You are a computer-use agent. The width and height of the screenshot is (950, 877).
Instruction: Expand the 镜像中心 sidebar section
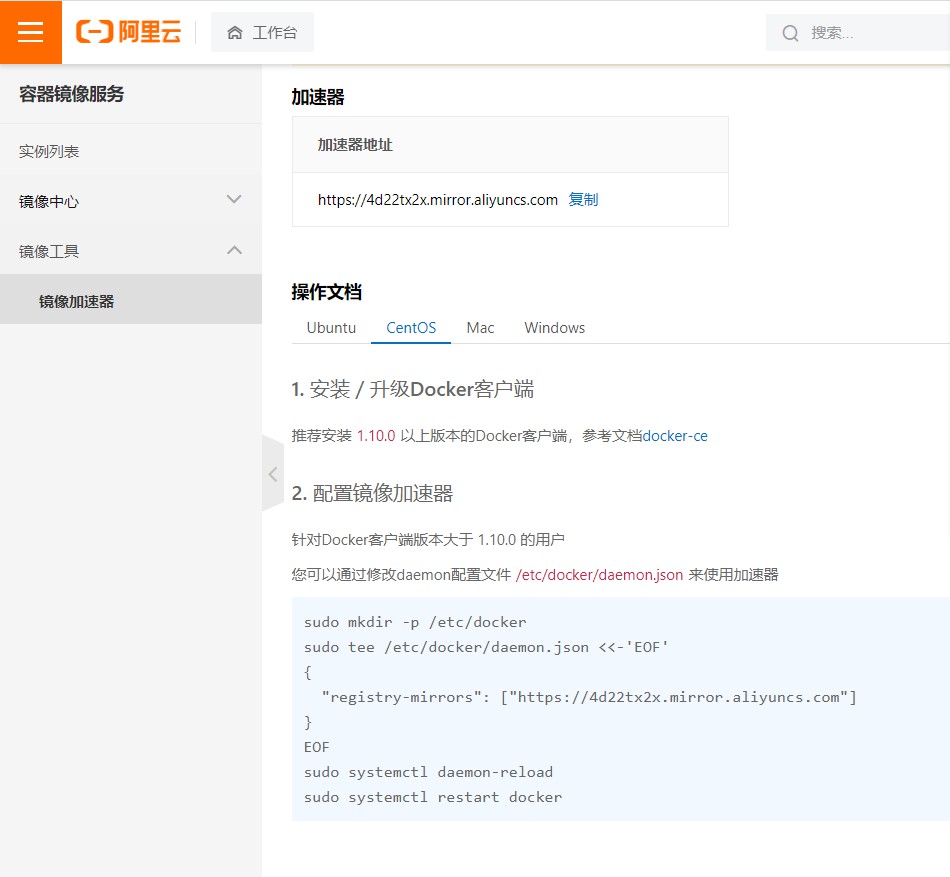point(131,201)
